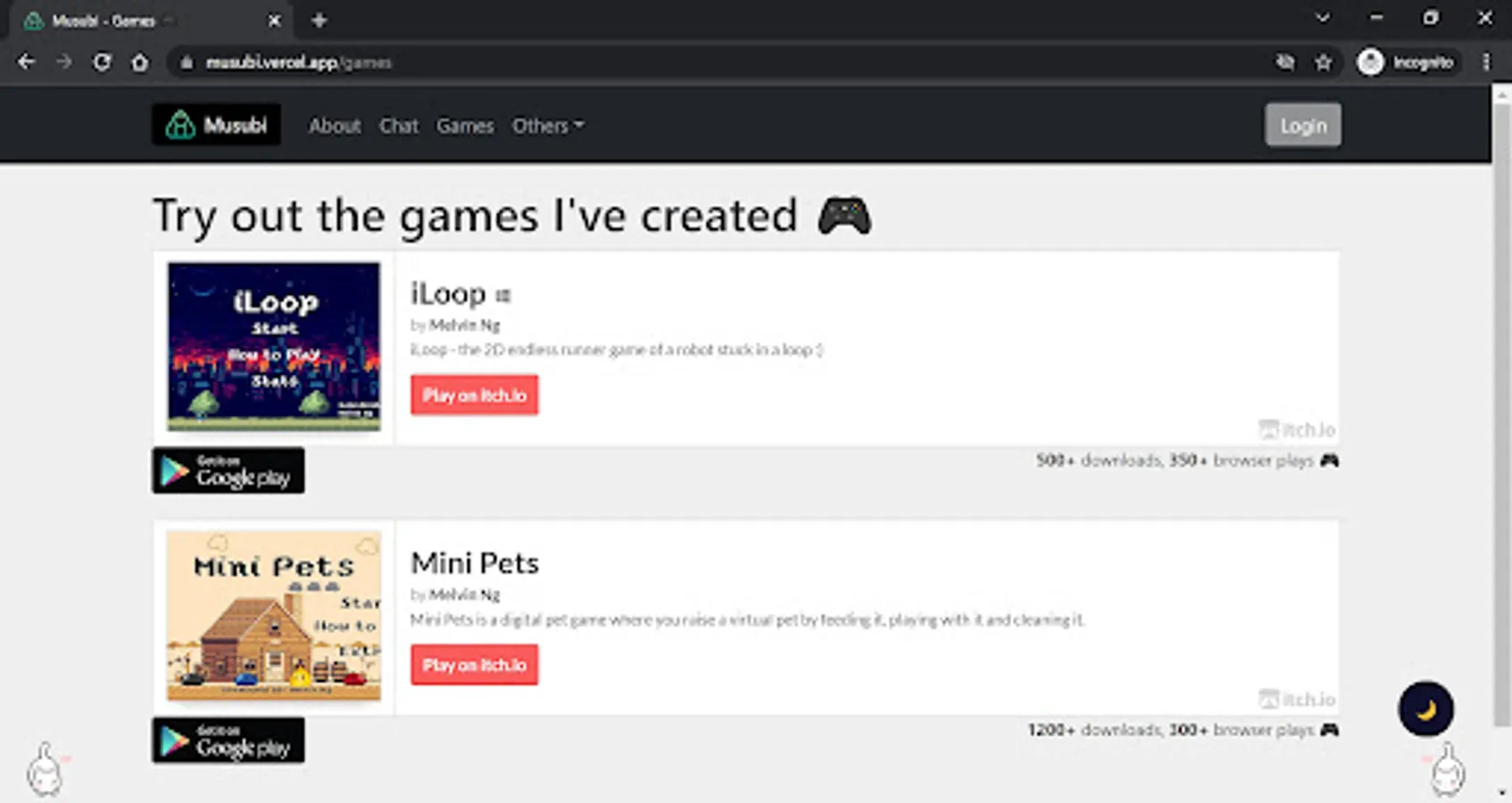Screen dimensions: 1512x803
Task: Toggle dark mode with the moon button
Action: click(x=1425, y=709)
